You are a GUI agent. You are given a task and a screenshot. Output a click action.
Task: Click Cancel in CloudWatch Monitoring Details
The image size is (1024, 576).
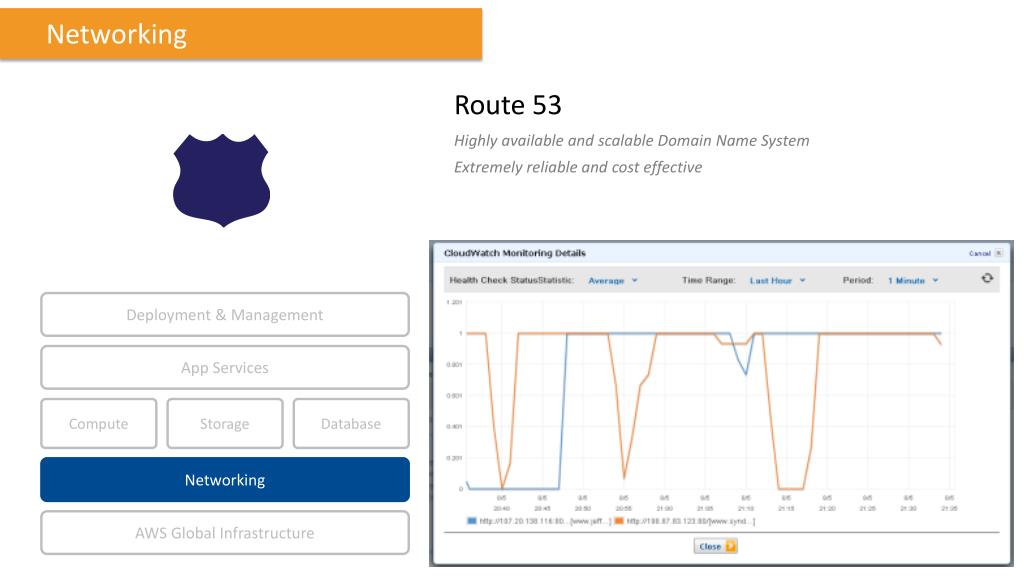(980, 253)
